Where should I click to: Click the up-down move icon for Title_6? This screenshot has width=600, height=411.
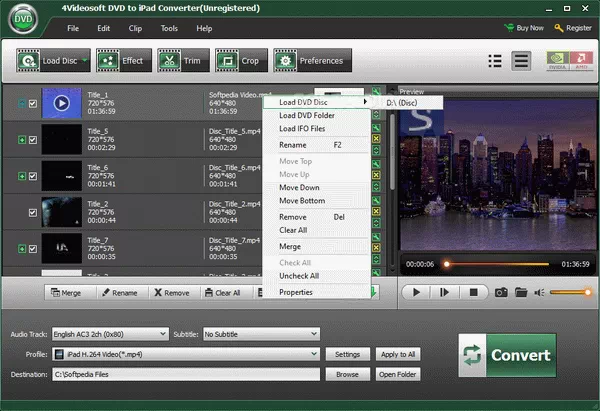point(376,186)
